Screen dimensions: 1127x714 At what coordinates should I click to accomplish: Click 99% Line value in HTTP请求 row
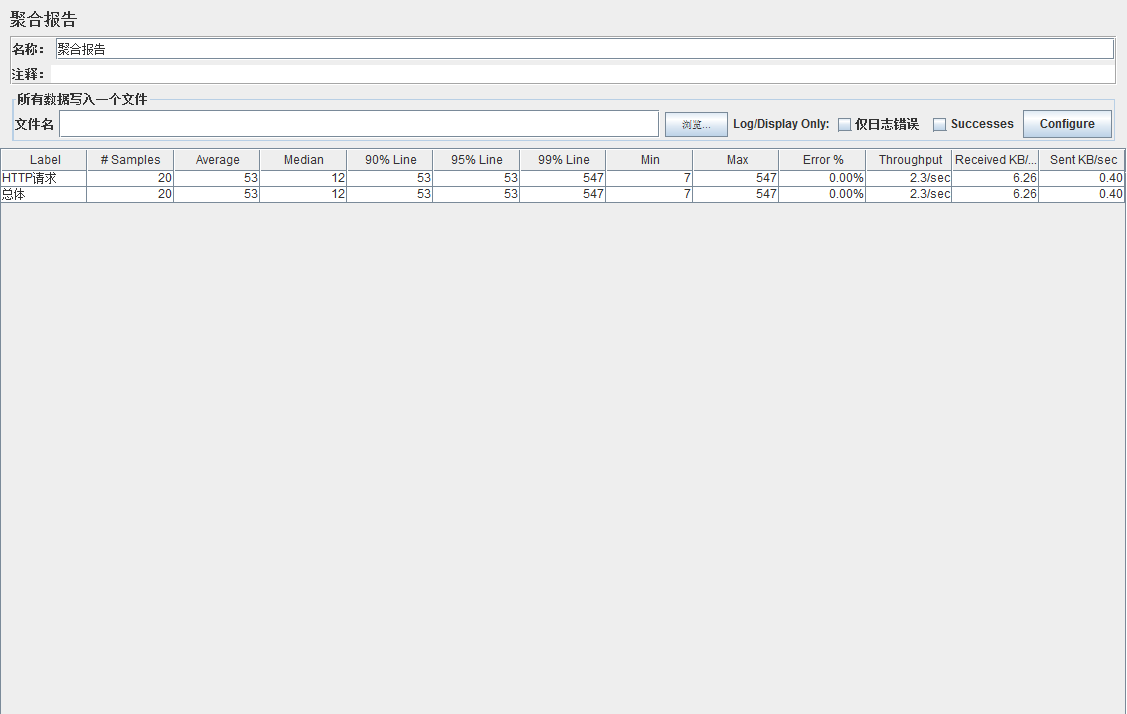pos(563,178)
